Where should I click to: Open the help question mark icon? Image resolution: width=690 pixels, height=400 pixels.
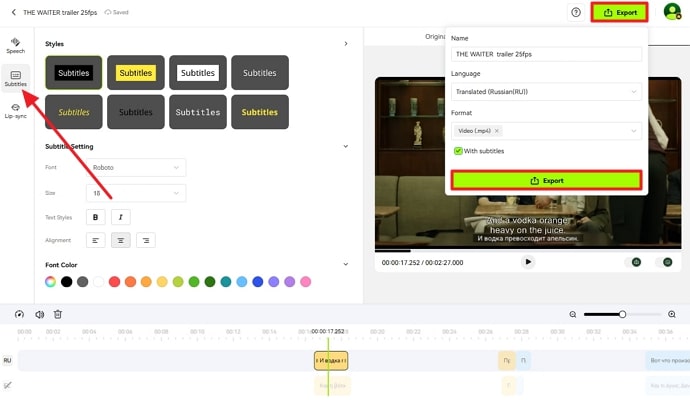pyautogui.click(x=576, y=12)
